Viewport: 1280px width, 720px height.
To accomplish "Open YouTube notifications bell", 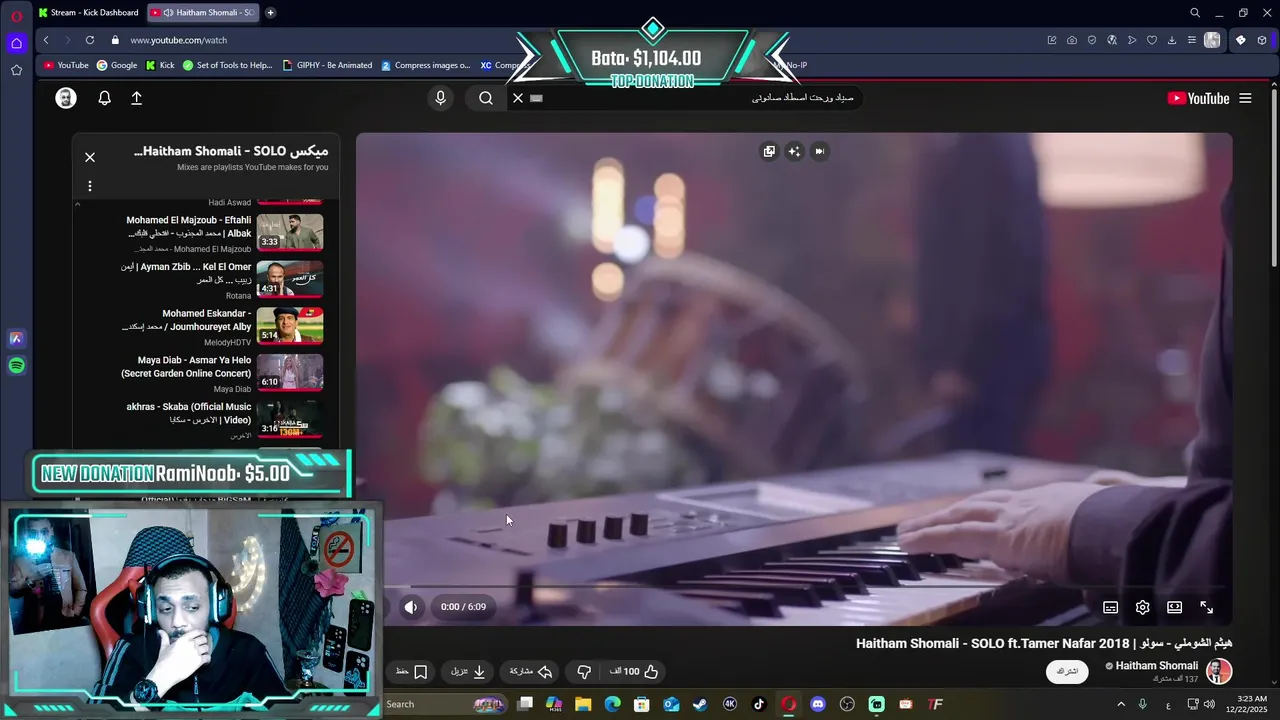I will 104,98.
